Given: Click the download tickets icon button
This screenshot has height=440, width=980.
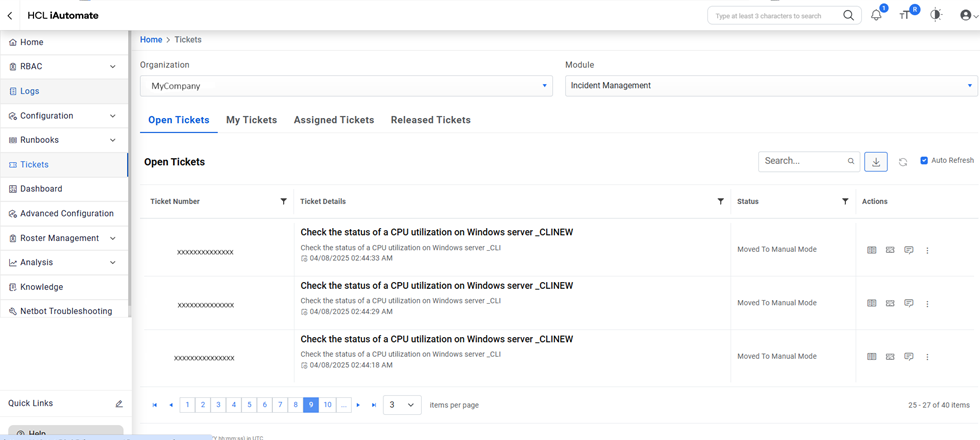Looking at the screenshot, I should pos(876,162).
